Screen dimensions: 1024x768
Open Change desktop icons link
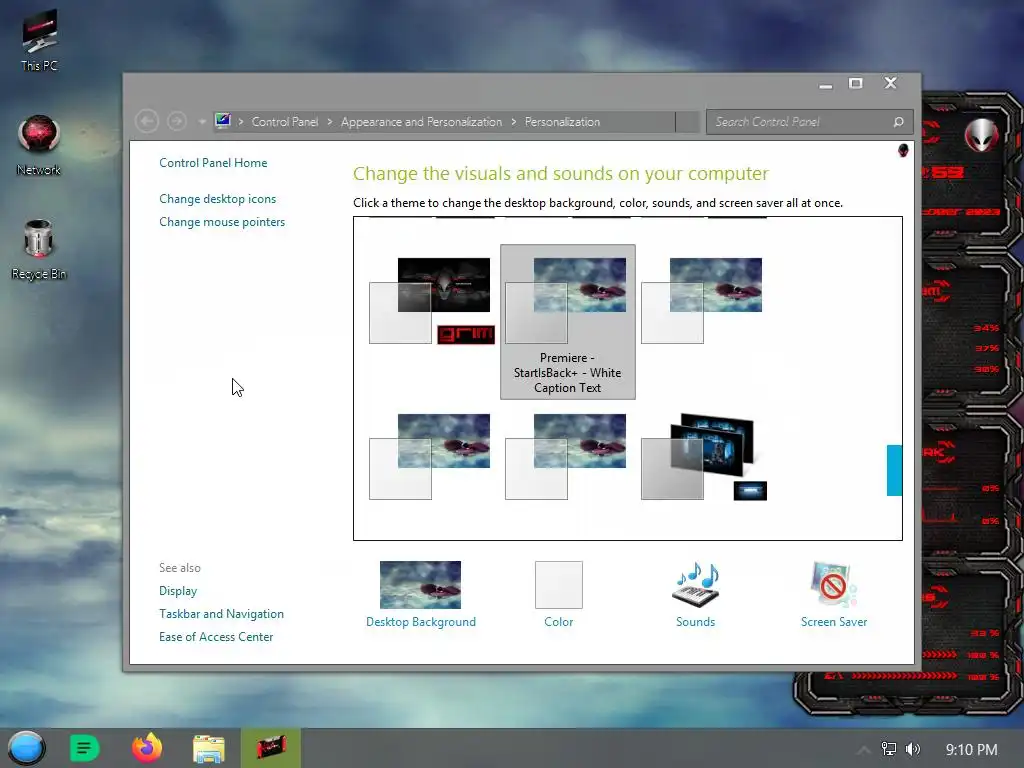(x=217, y=199)
